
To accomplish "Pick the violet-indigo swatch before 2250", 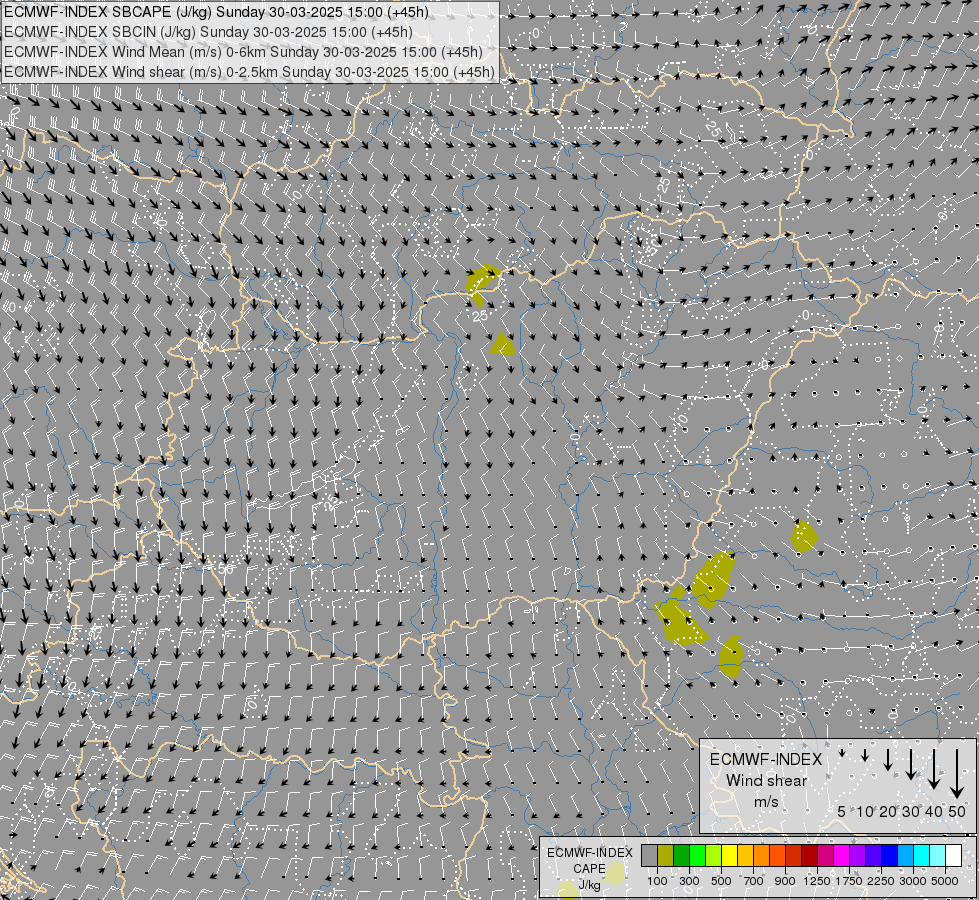I will (x=874, y=856).
